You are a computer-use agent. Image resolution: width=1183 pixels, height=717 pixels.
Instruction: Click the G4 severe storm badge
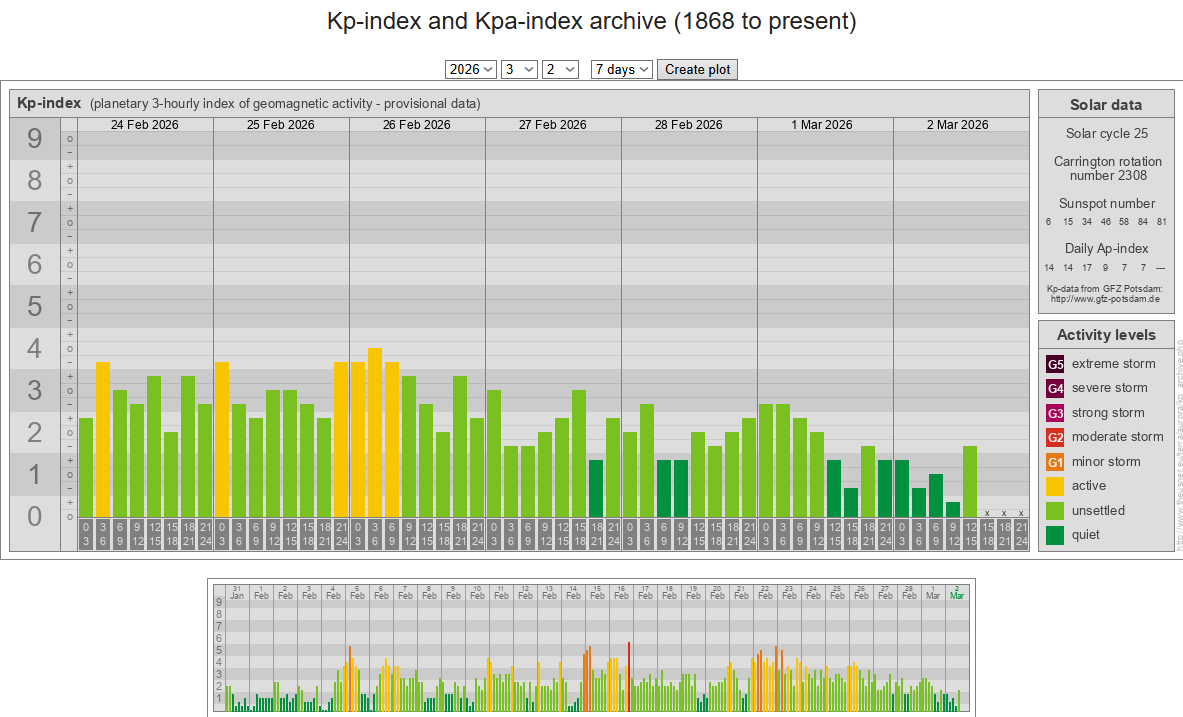click(1055, 388)
